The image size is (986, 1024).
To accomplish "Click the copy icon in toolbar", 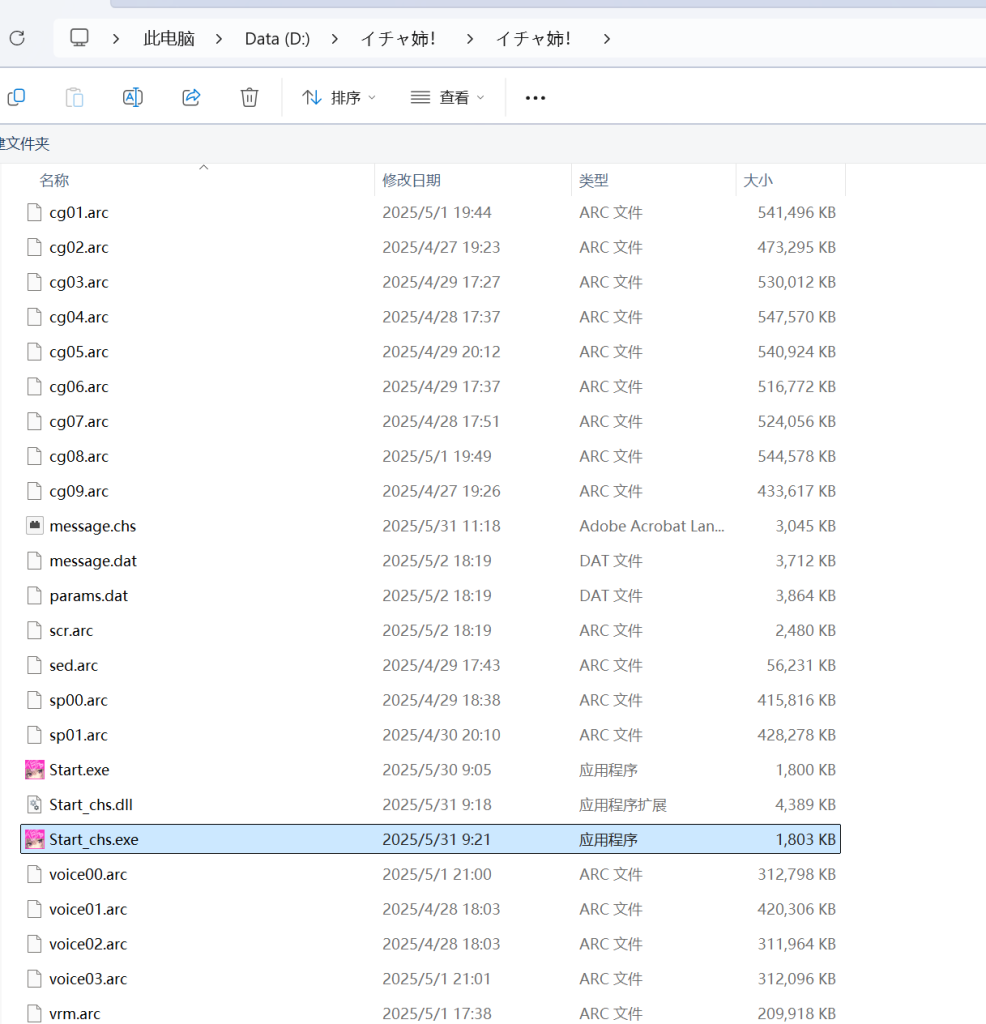I will (16, 97).
